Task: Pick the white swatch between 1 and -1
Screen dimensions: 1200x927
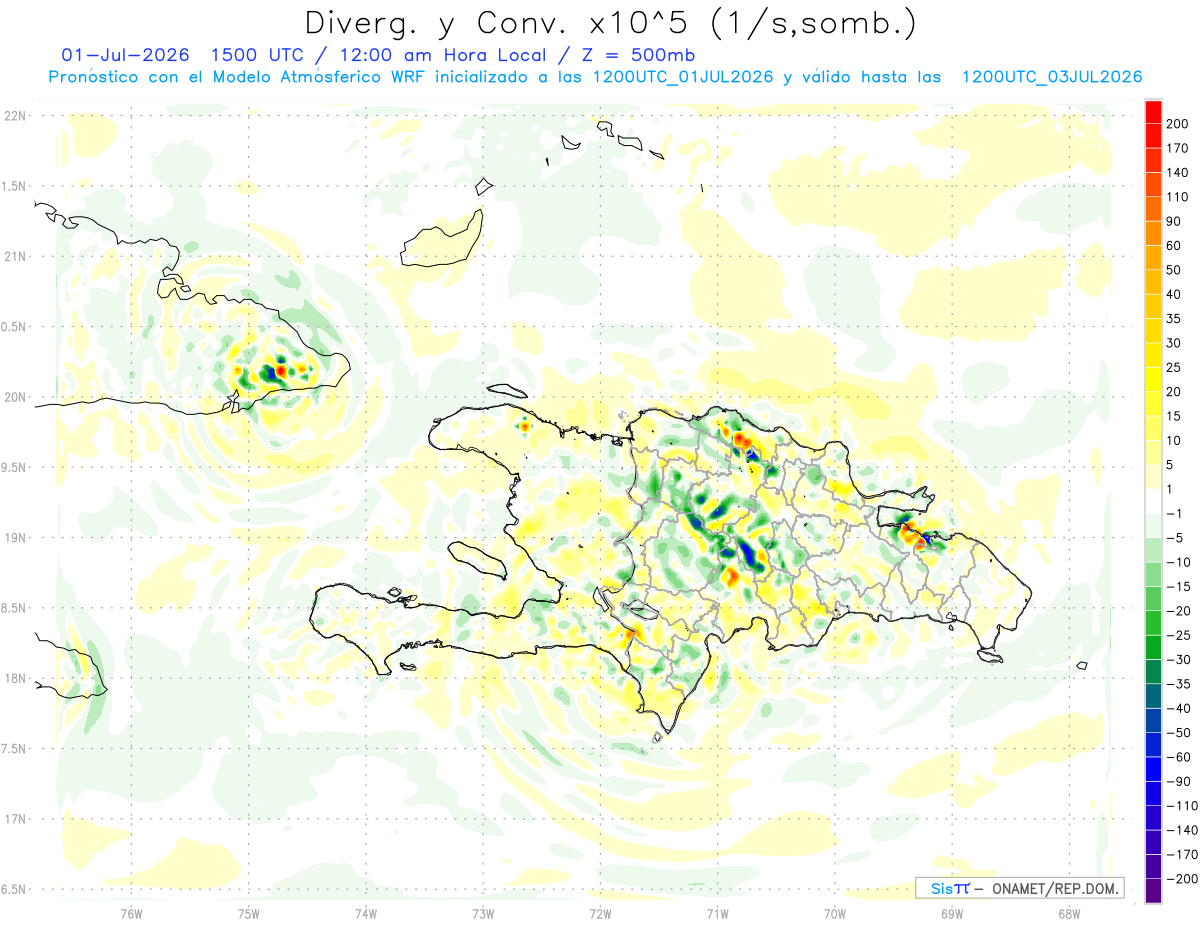Action: [1153, 501]
